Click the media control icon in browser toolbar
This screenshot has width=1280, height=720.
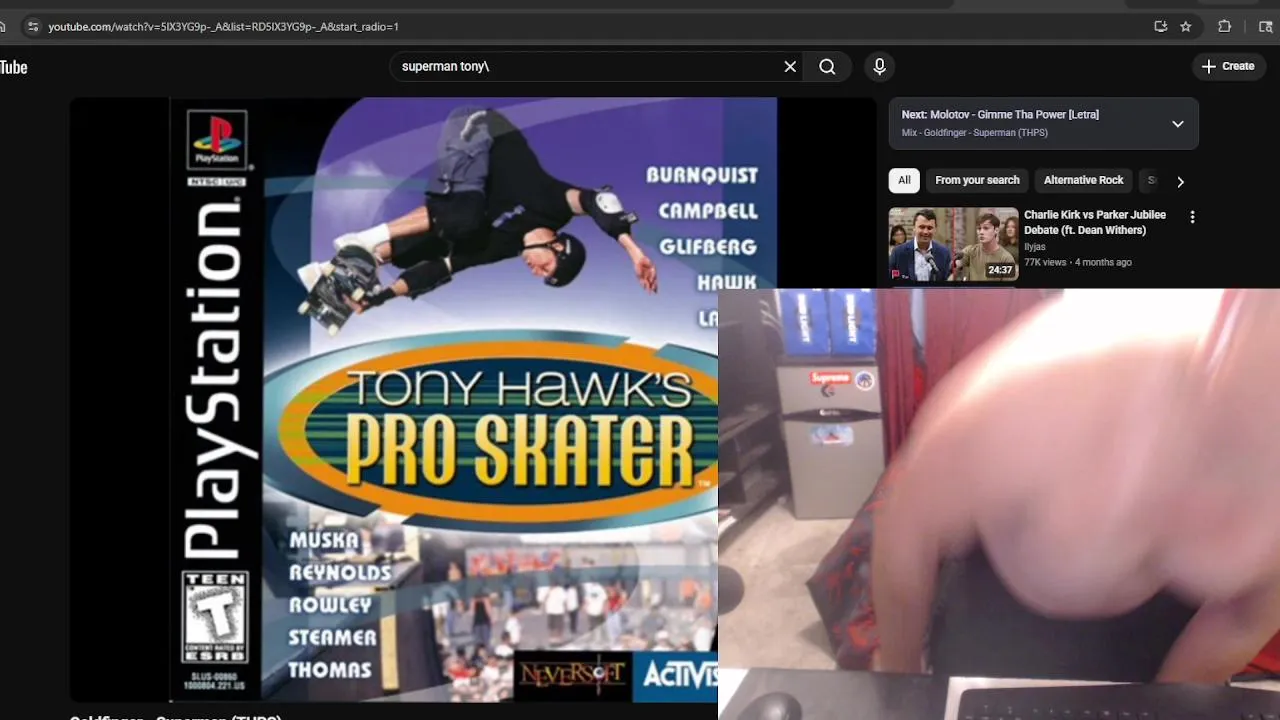(1265, 27)
